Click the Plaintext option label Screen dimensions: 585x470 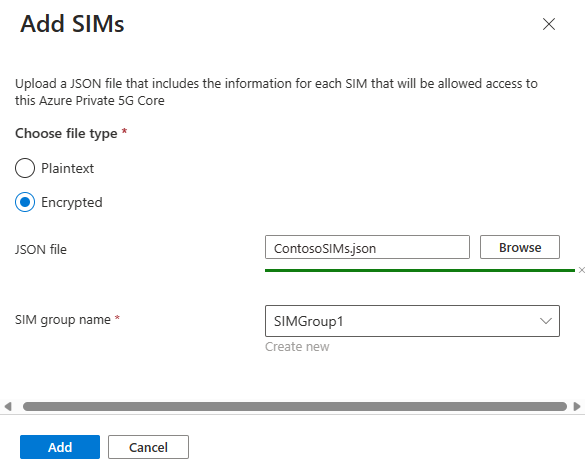click(68, 168)
